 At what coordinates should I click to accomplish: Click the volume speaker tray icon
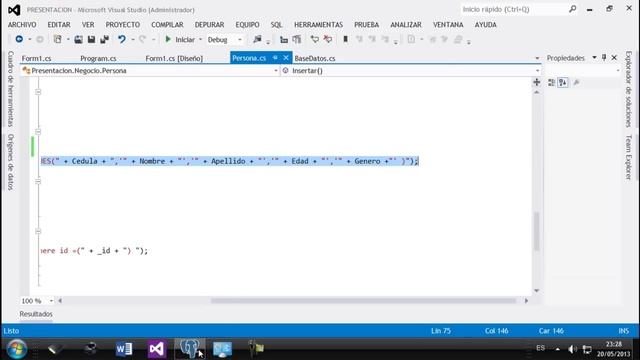[x=572, y=349]
